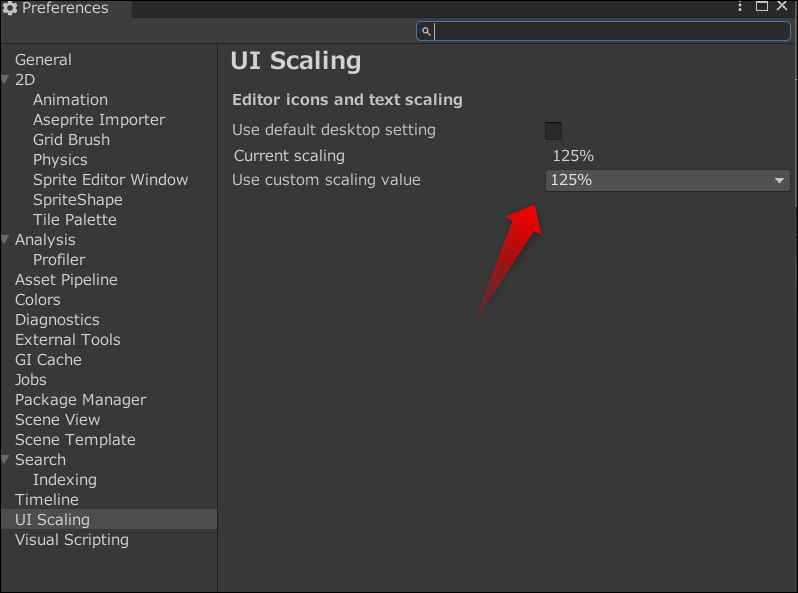
Task: Focus the preferences search field
Action: click(x=610, y=32)
